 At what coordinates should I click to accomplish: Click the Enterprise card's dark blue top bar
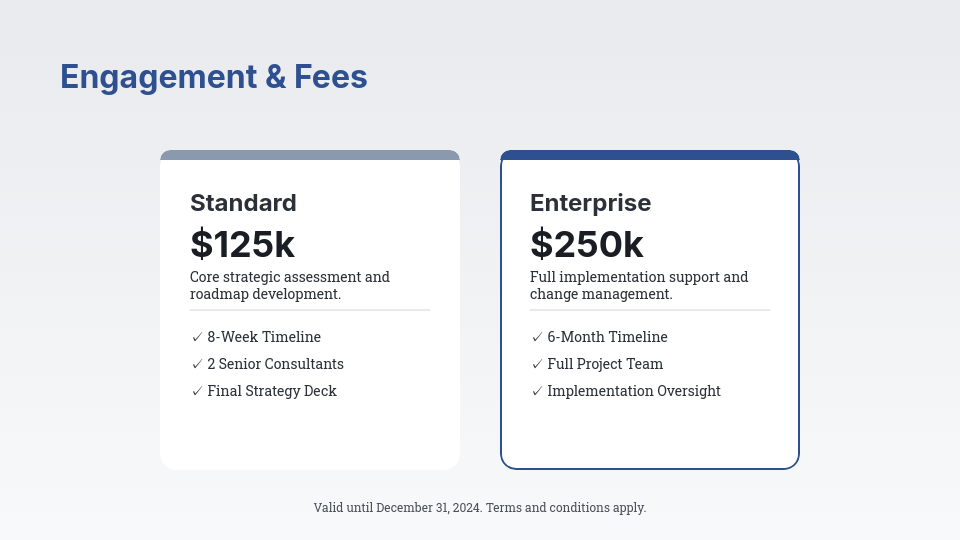point(650,155)
